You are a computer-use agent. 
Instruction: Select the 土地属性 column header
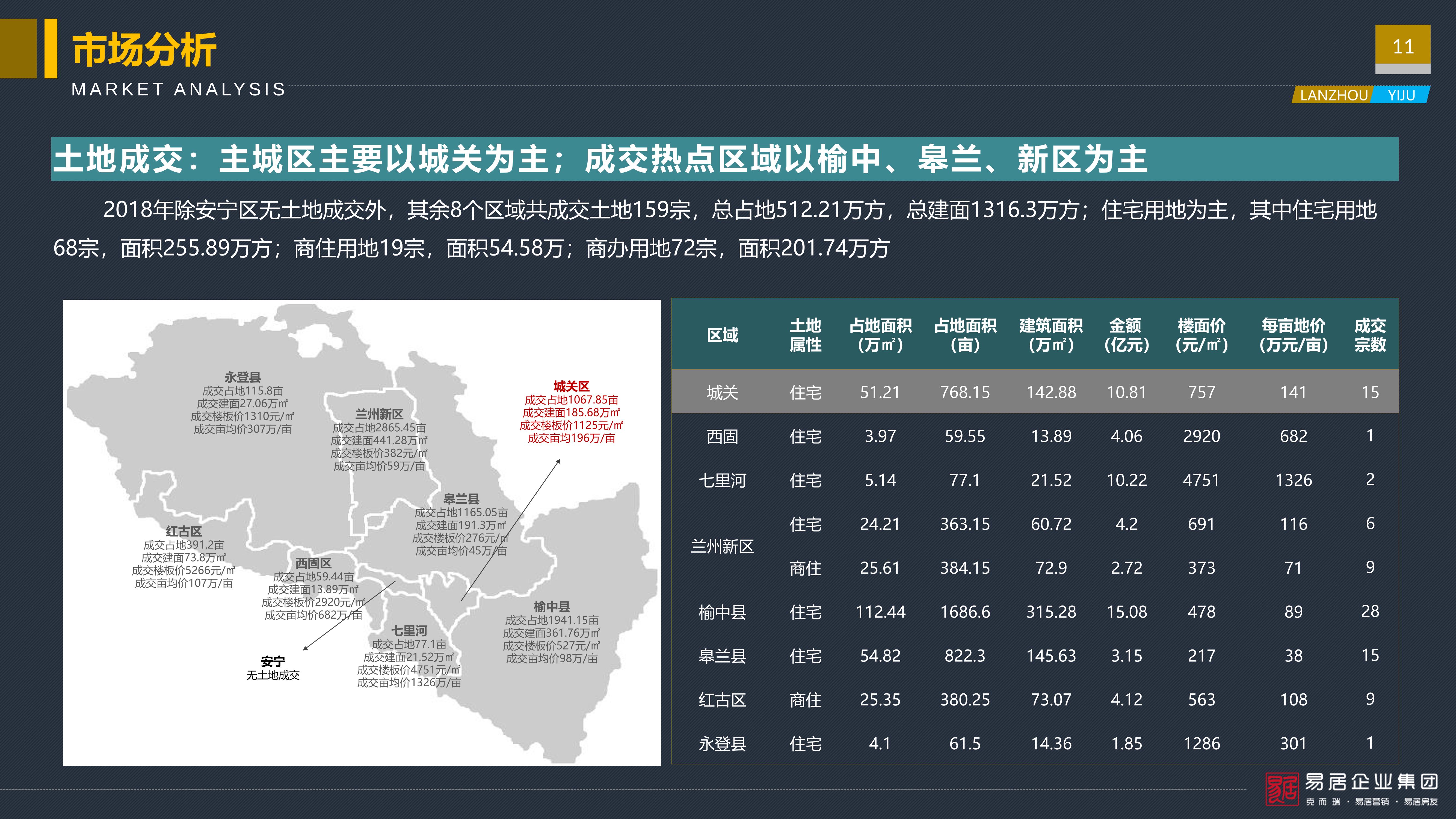(x=806, y=335)
